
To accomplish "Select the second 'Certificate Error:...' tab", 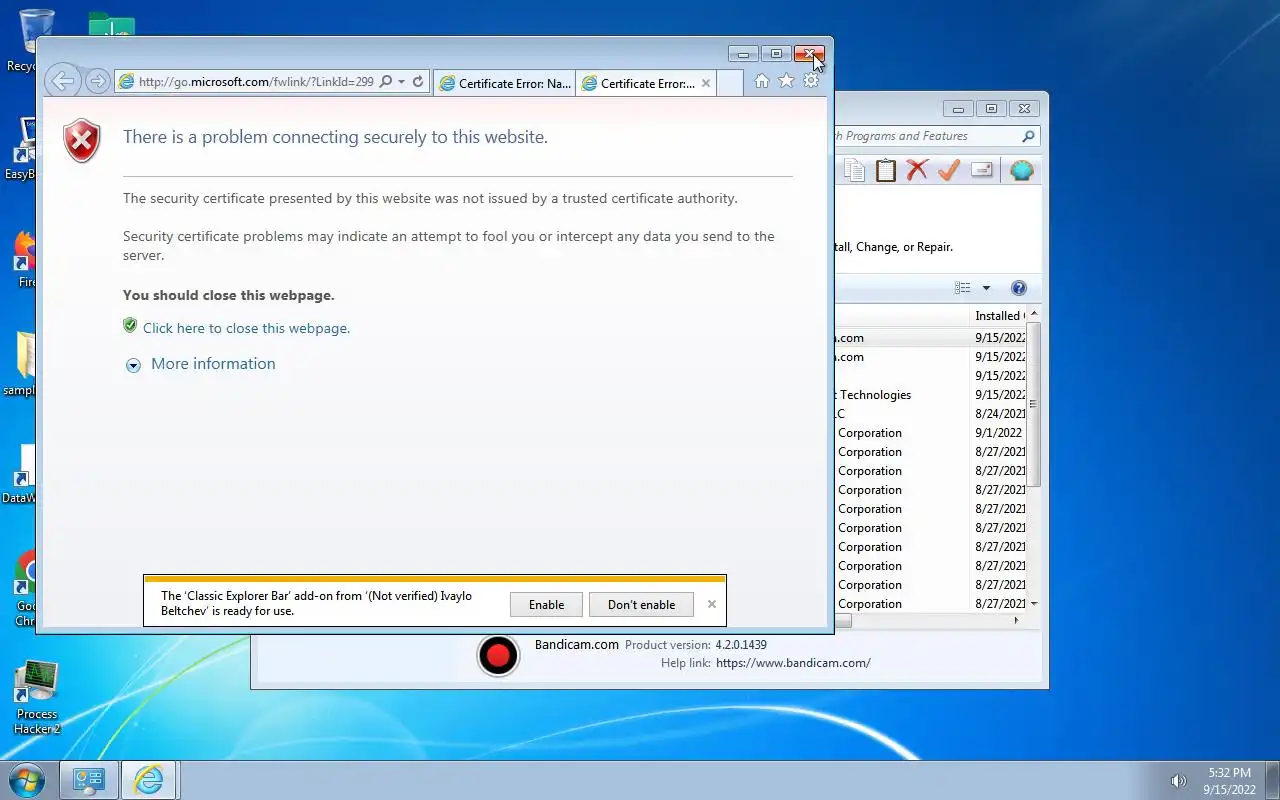I will [639, 83].
